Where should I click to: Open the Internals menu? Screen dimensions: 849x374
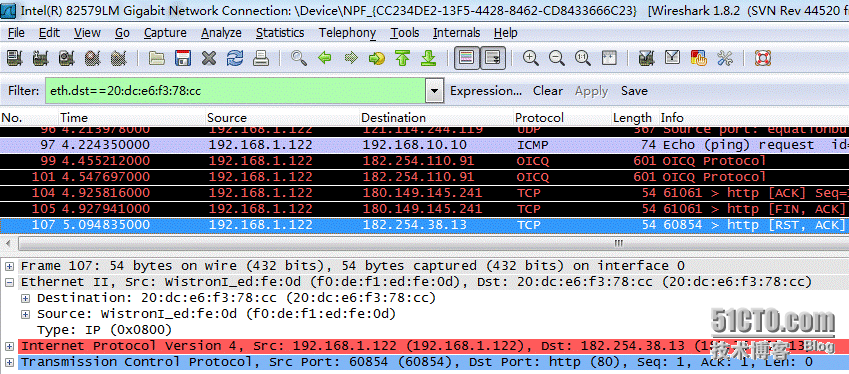(456, 33)
